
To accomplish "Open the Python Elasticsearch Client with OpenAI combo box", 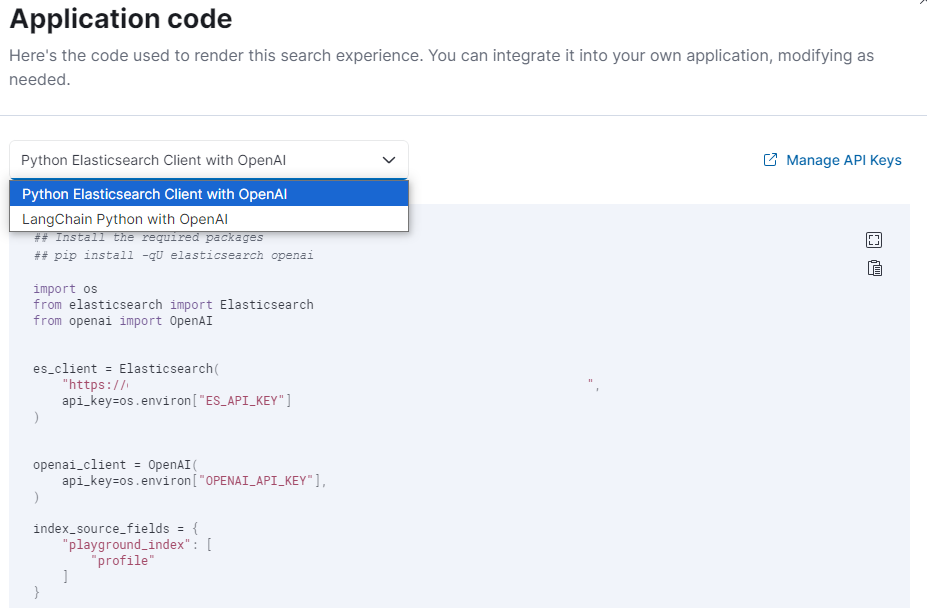I will pyautogui.click(x=209, y=160).
